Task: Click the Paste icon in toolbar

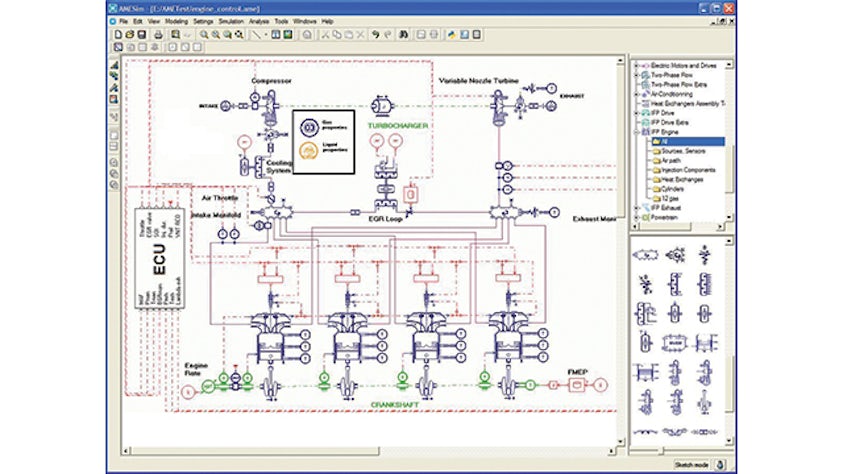Action: (348, 34)
